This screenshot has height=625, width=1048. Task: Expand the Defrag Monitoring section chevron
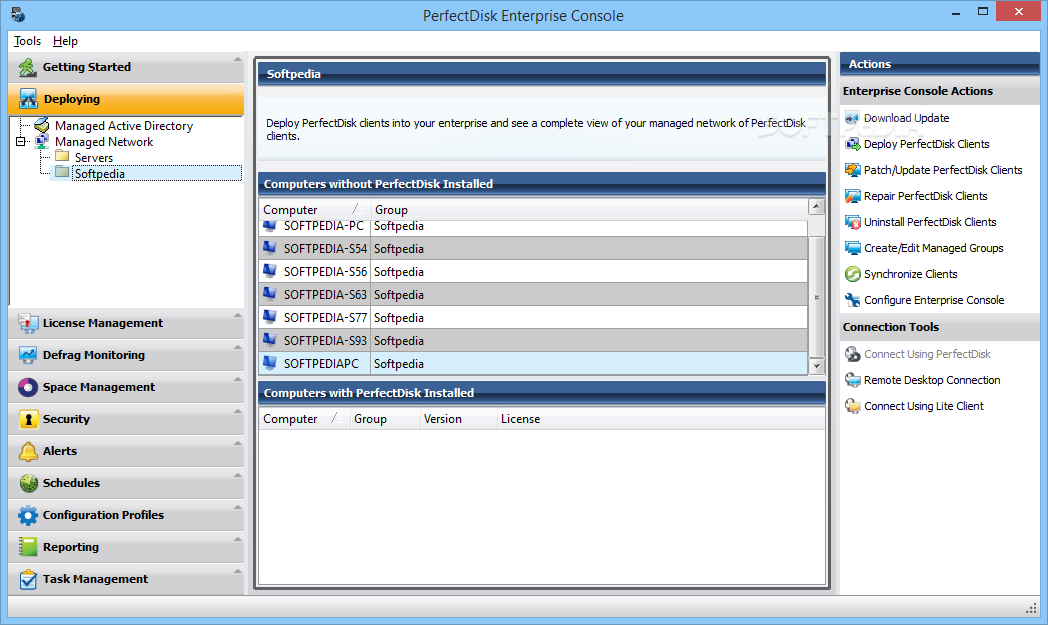coord(237,348)
